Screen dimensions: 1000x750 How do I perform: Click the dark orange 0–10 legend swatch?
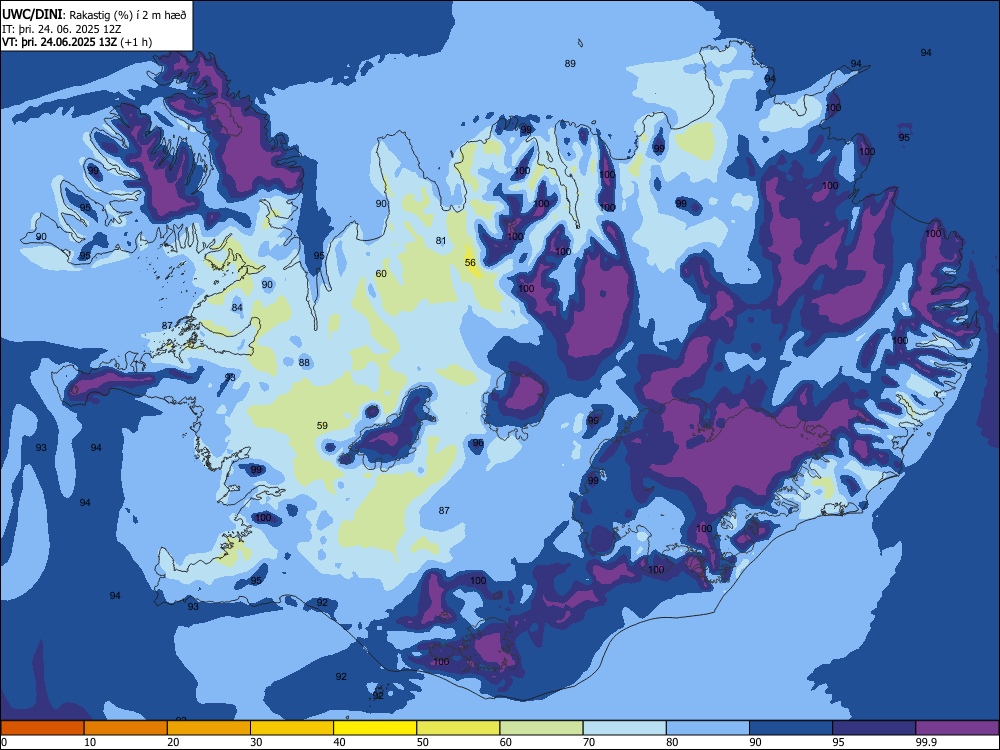(x=42, y=727)
